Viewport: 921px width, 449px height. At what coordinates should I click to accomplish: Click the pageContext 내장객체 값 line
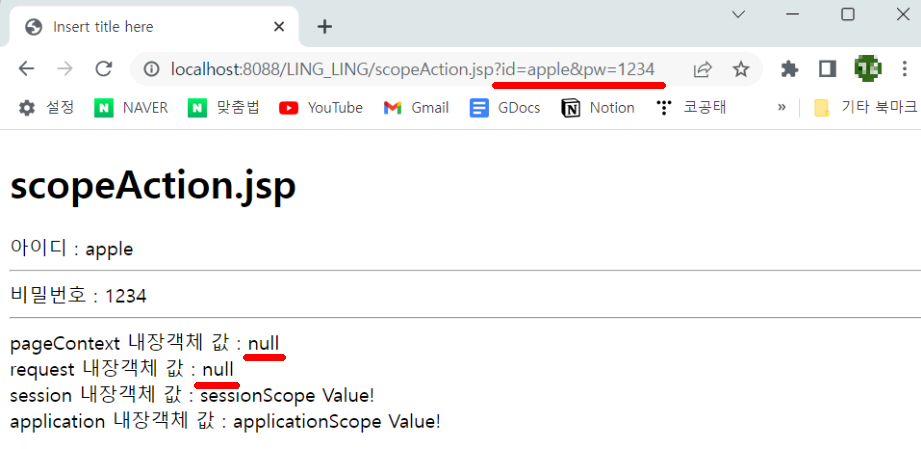144,343
